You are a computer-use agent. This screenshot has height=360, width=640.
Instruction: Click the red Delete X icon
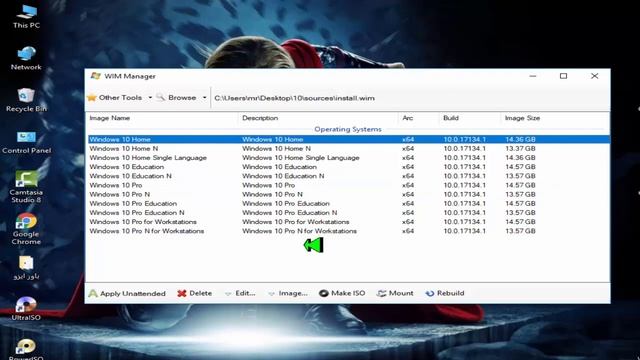[x=182, y=293]
